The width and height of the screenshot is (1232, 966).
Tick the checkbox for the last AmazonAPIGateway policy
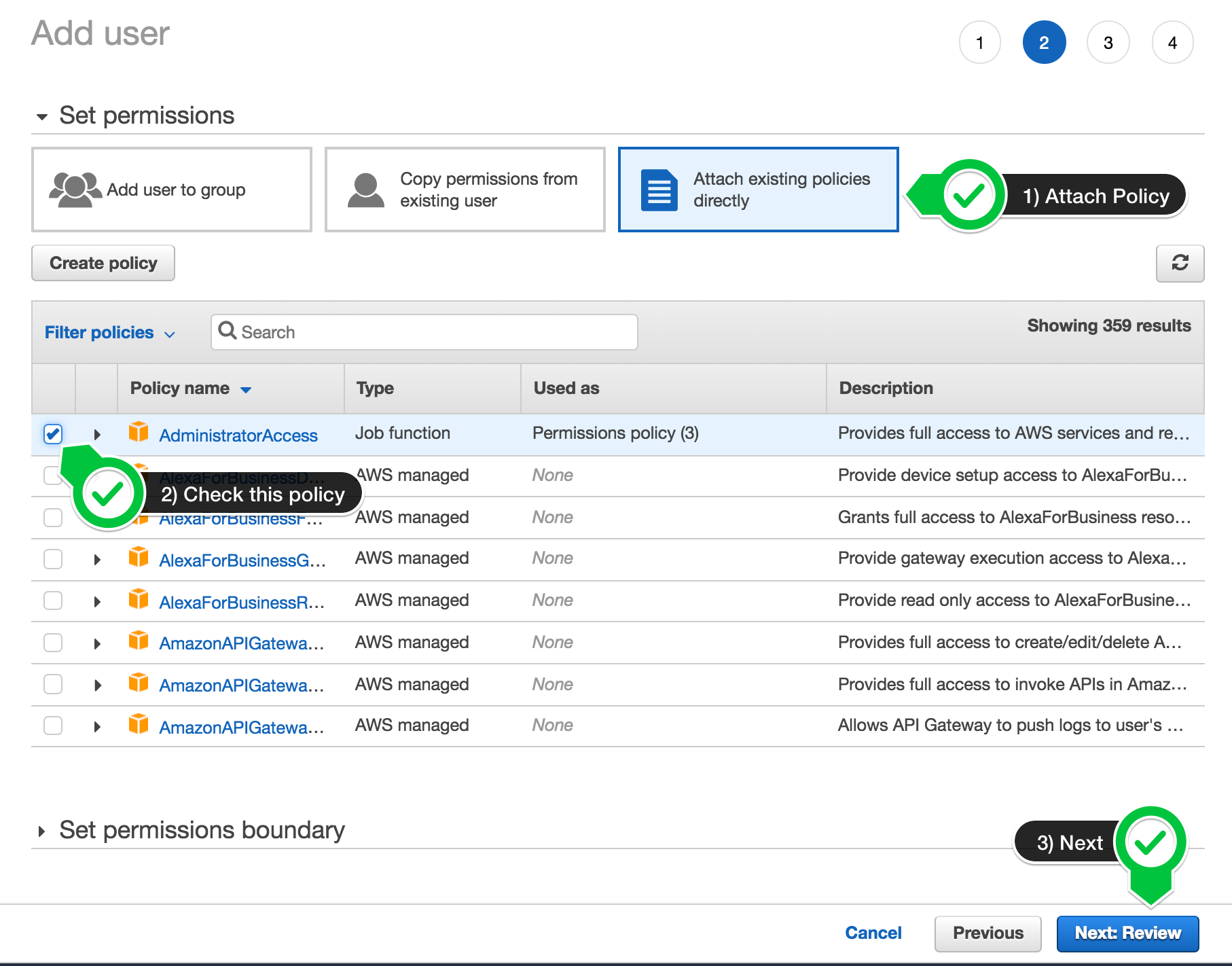(x=53, y=726)
